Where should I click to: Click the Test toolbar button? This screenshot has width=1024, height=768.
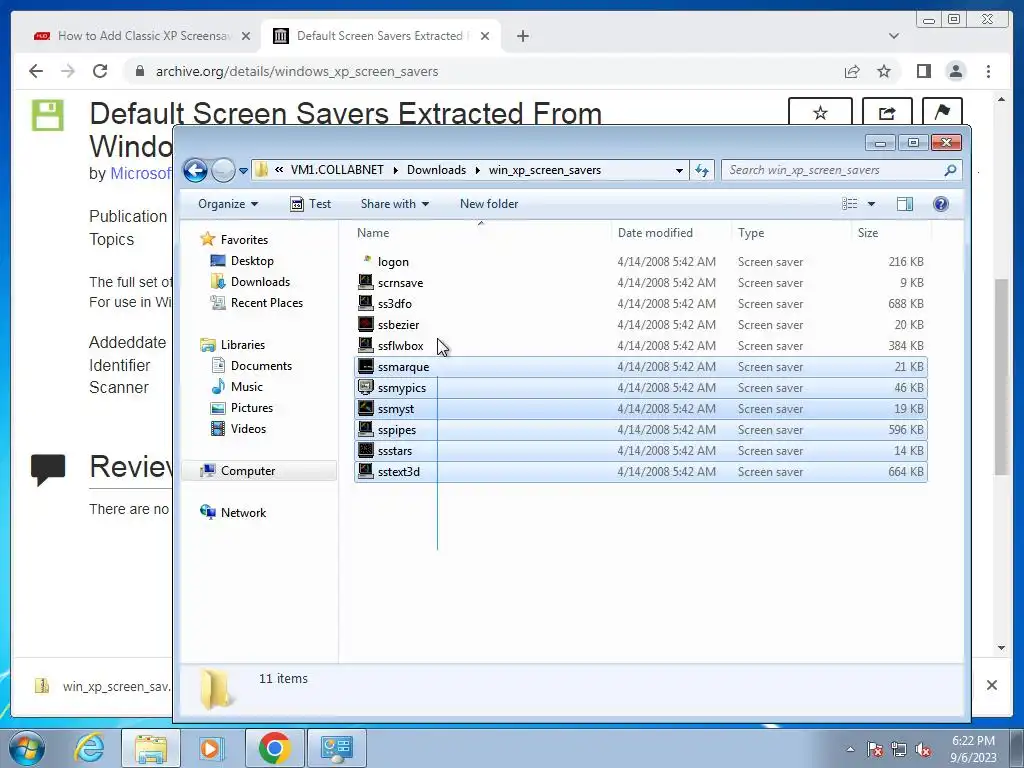click(x=311, y=204)
